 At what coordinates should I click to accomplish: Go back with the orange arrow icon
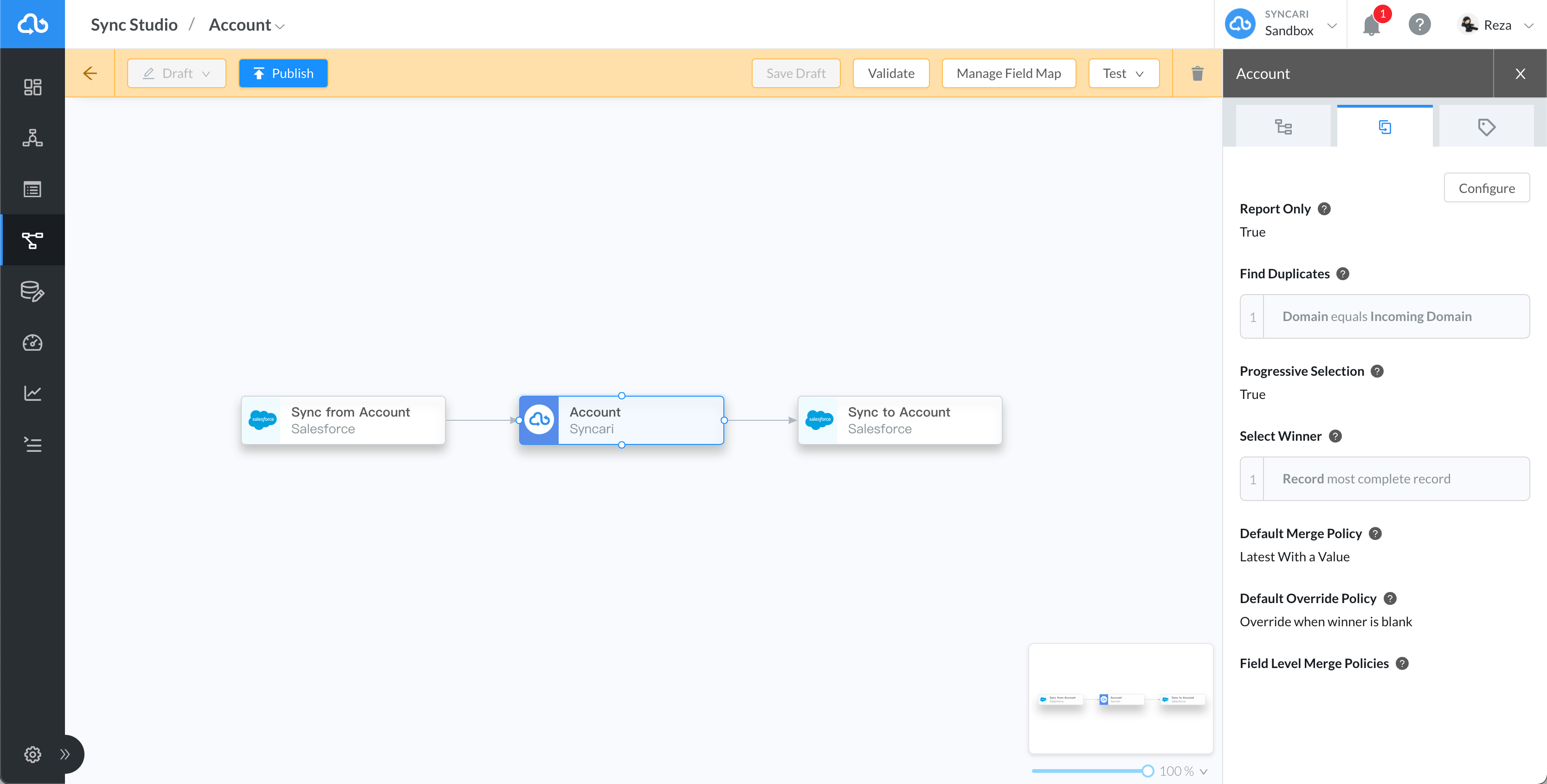[90, 73]
